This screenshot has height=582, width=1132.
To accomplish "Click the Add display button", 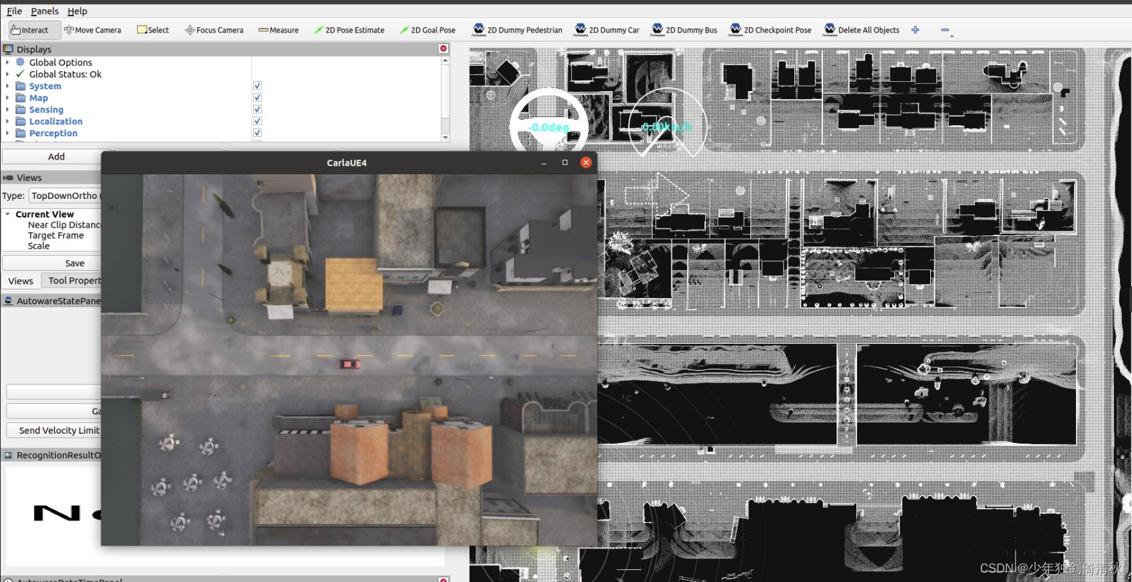I will click(56, 156).
